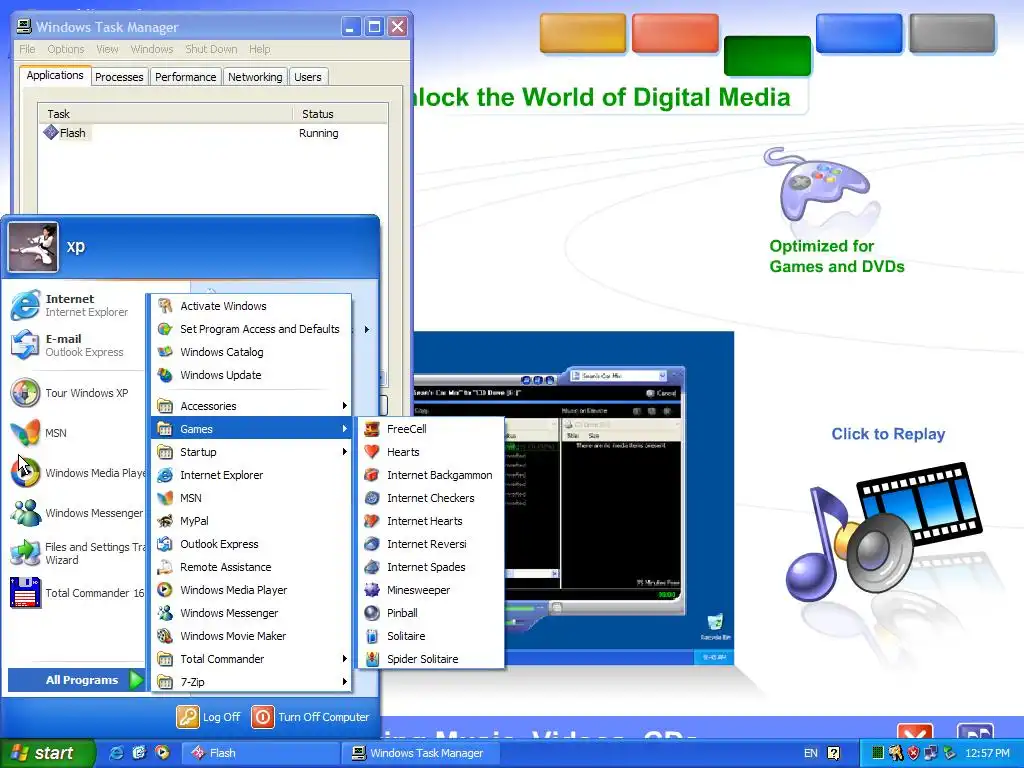Click the xp user account picture
Screen dimensions: 1024x768
33,247
